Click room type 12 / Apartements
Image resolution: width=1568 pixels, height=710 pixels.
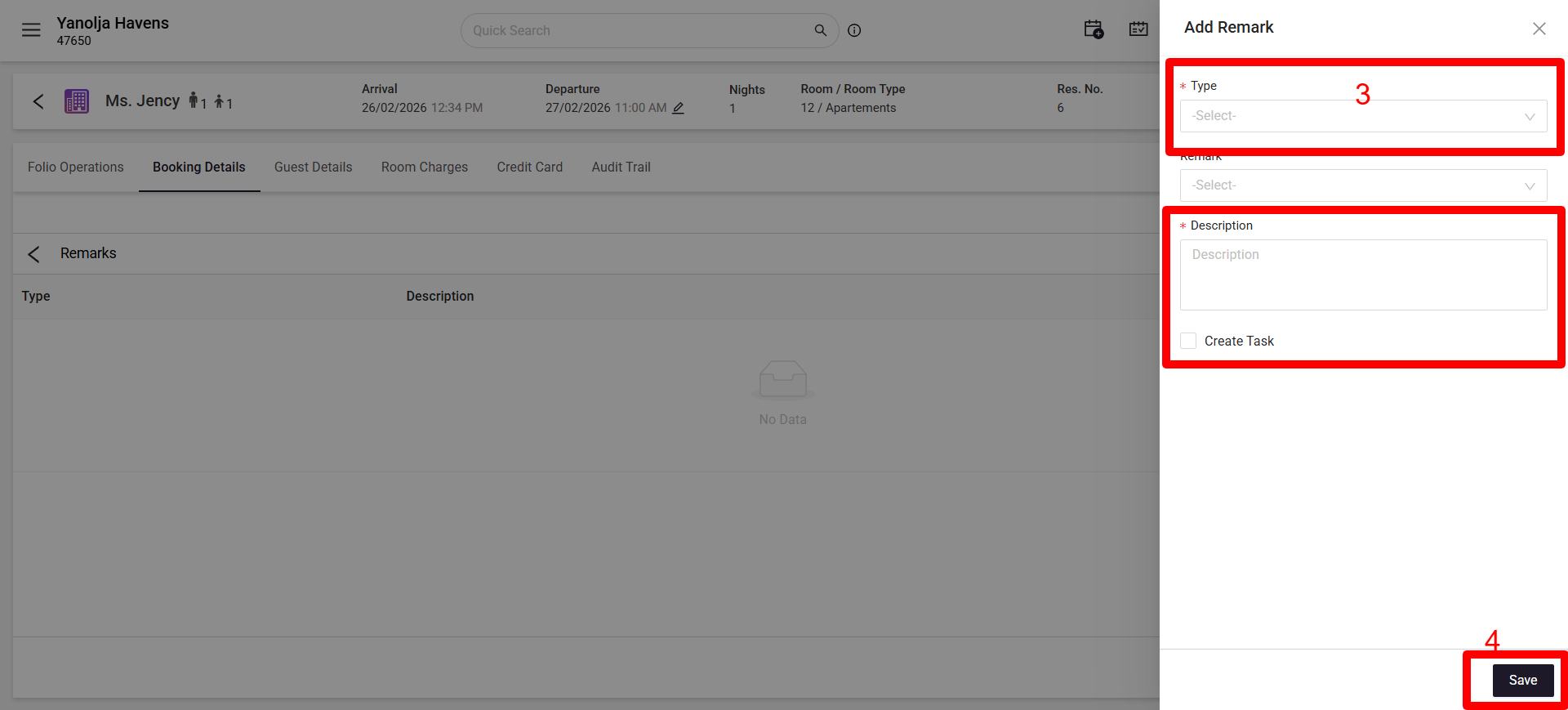tap(849, 108)
